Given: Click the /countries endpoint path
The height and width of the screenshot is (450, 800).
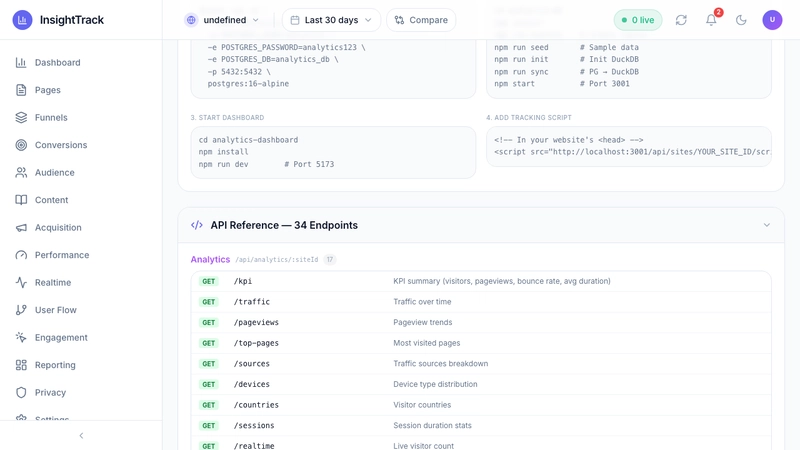Looking at the screenshot, I should [256, 405].
